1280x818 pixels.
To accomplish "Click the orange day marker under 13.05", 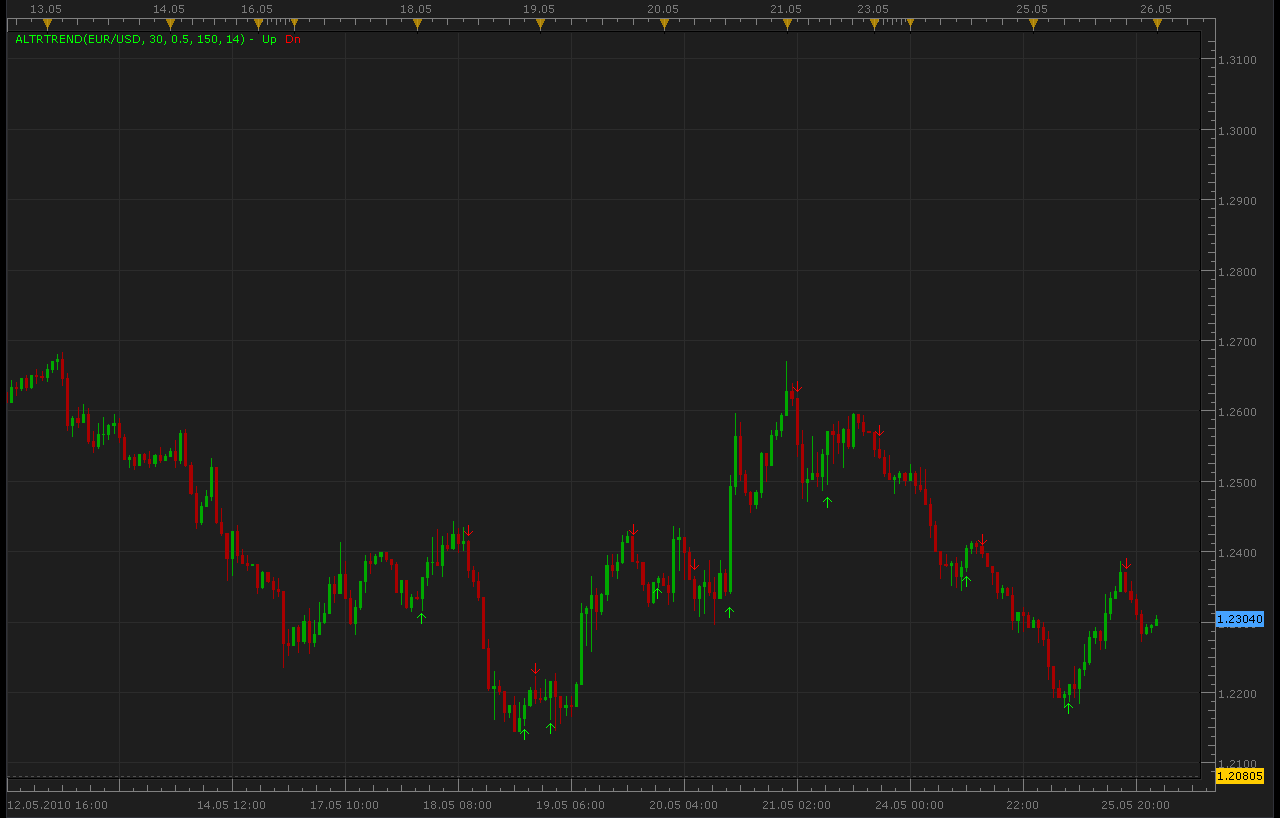I will click(x=47, y=24).
